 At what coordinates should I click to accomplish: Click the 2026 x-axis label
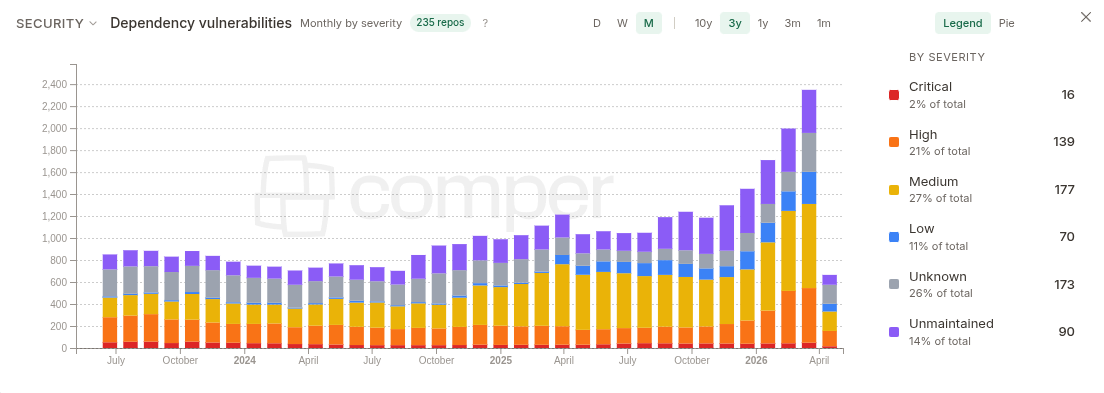tap(756, 361)
